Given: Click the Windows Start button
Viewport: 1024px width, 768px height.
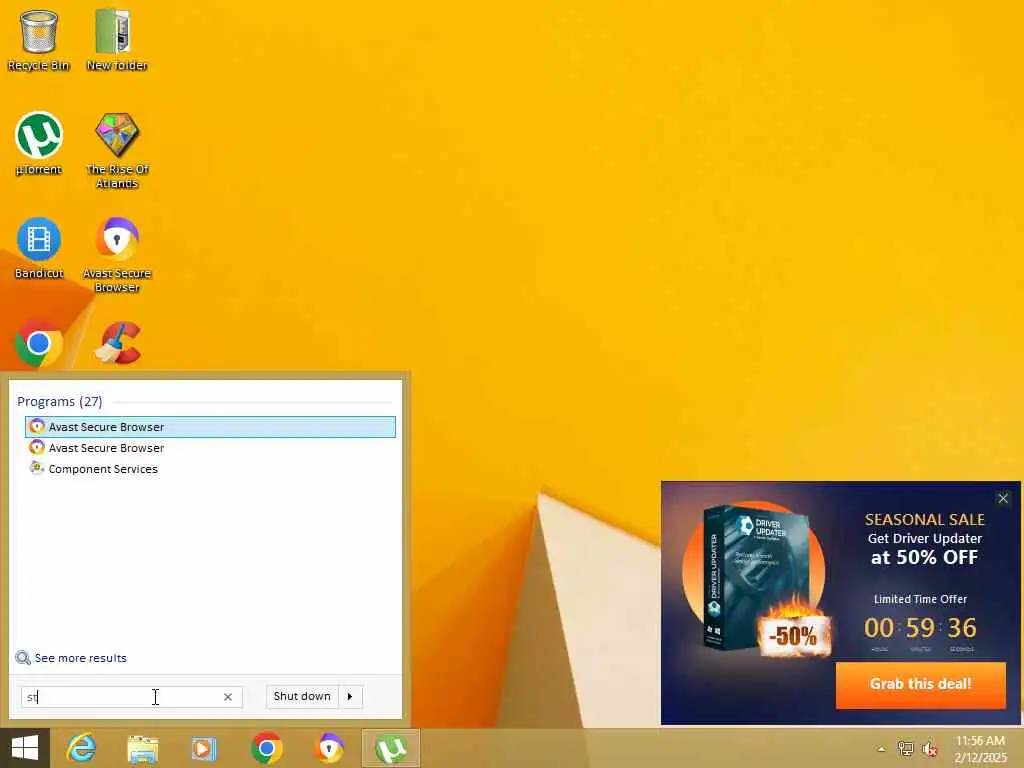Looking at the screenshot, I should (x=25, y=748).
